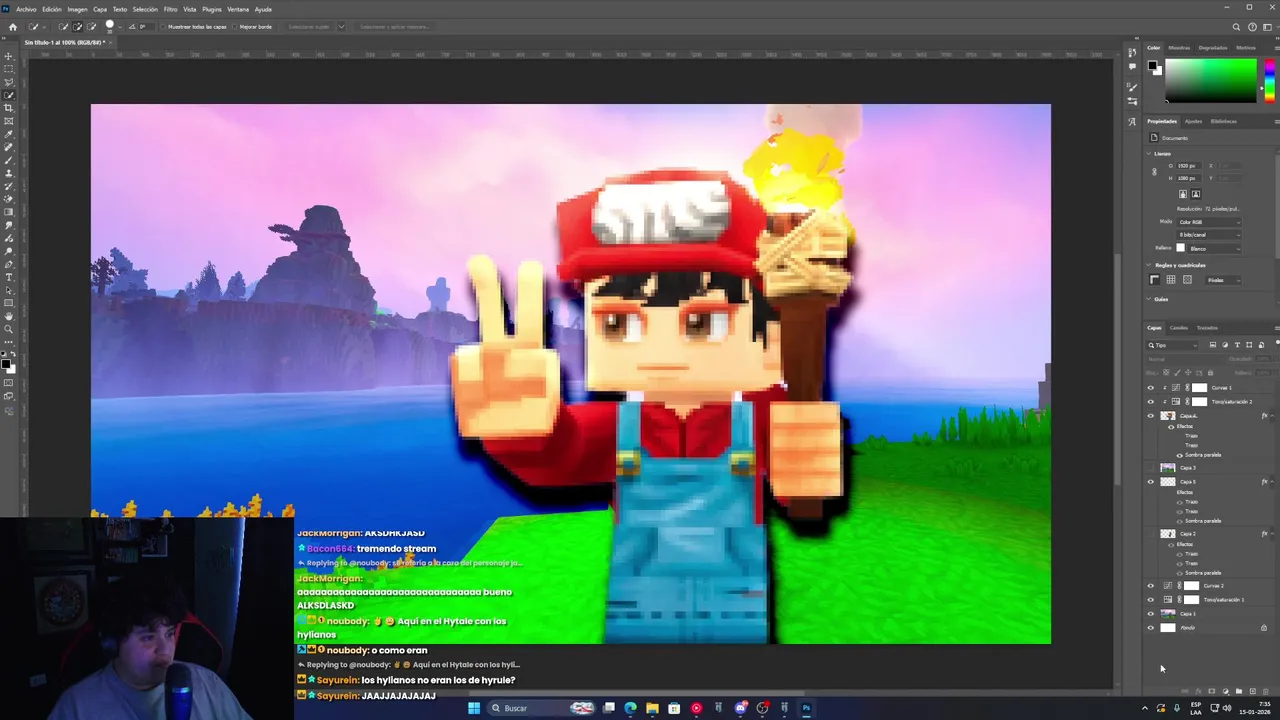Collapse the Lienzo section
The width and height of the screenshot is (1280, 720).
coord(1149,154)
